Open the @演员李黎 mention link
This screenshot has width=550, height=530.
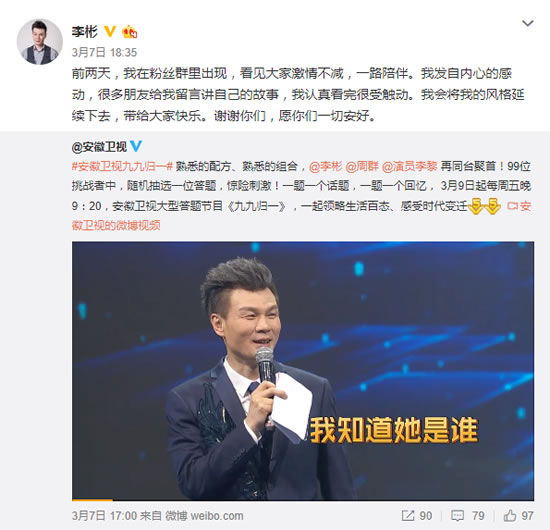(x=409, y=166)
